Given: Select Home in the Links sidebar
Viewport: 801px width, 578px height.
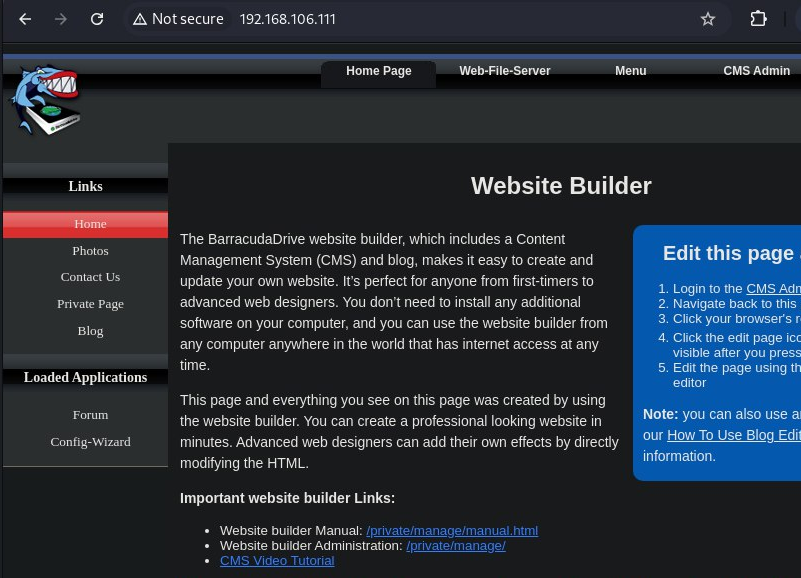Looking at the screenshot, I should [85, 224].
